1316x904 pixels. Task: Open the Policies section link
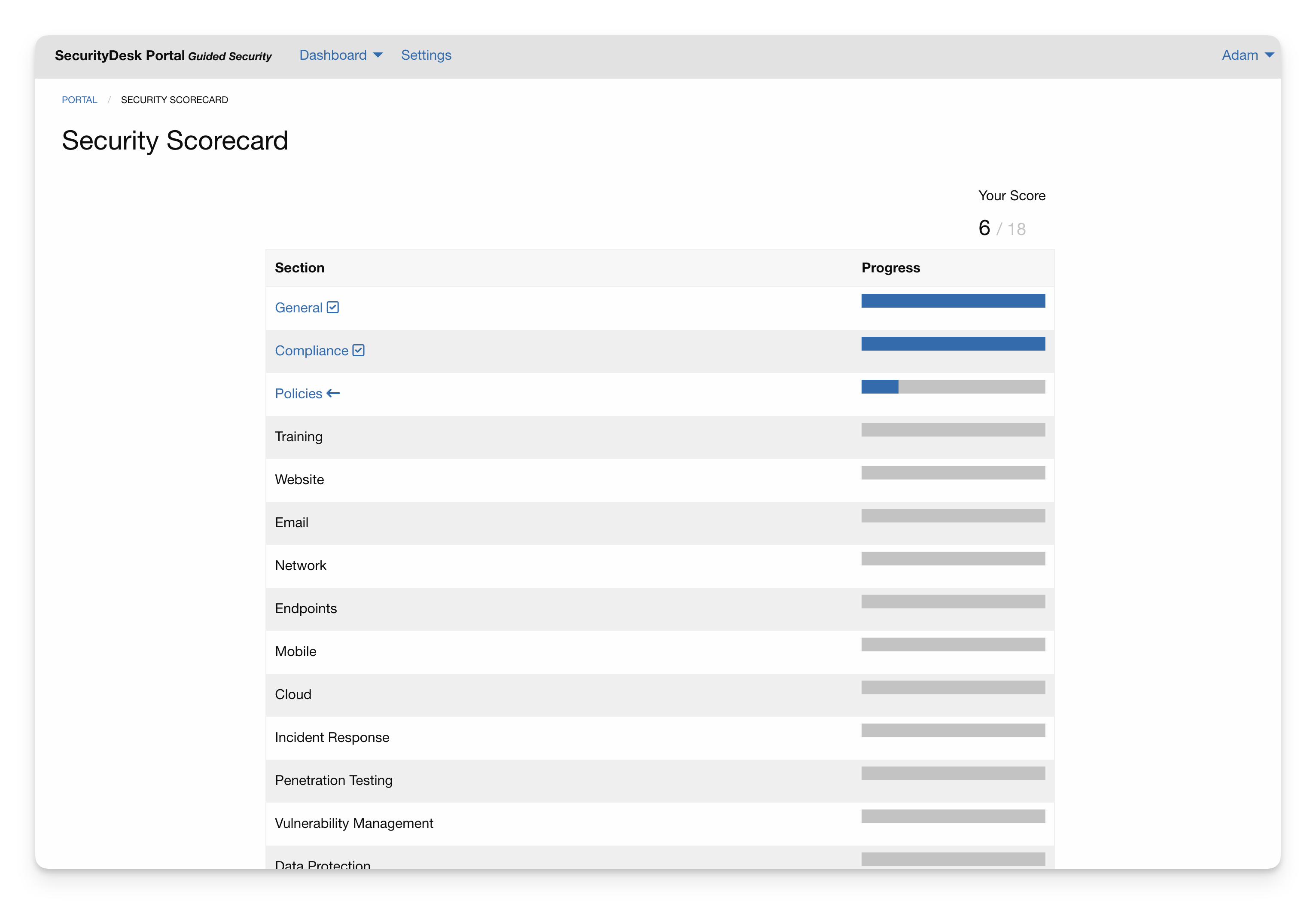coord(299,394)
